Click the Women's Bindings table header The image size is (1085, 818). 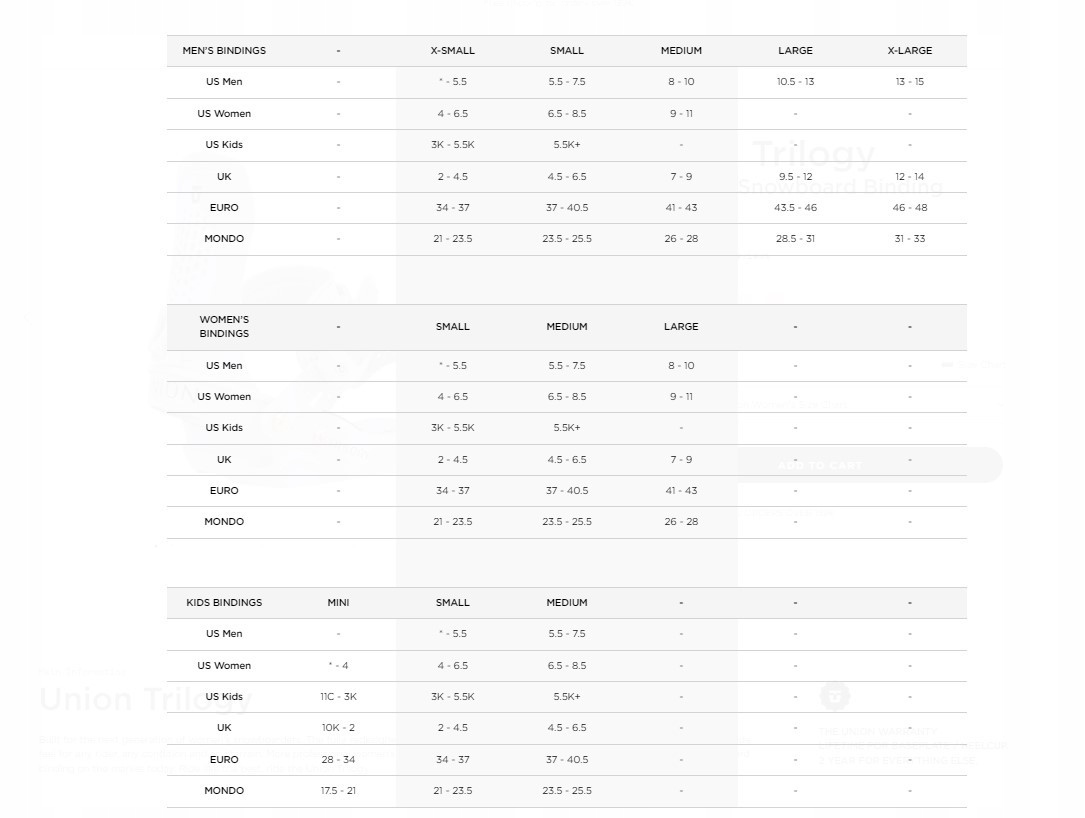click(224, 327)
